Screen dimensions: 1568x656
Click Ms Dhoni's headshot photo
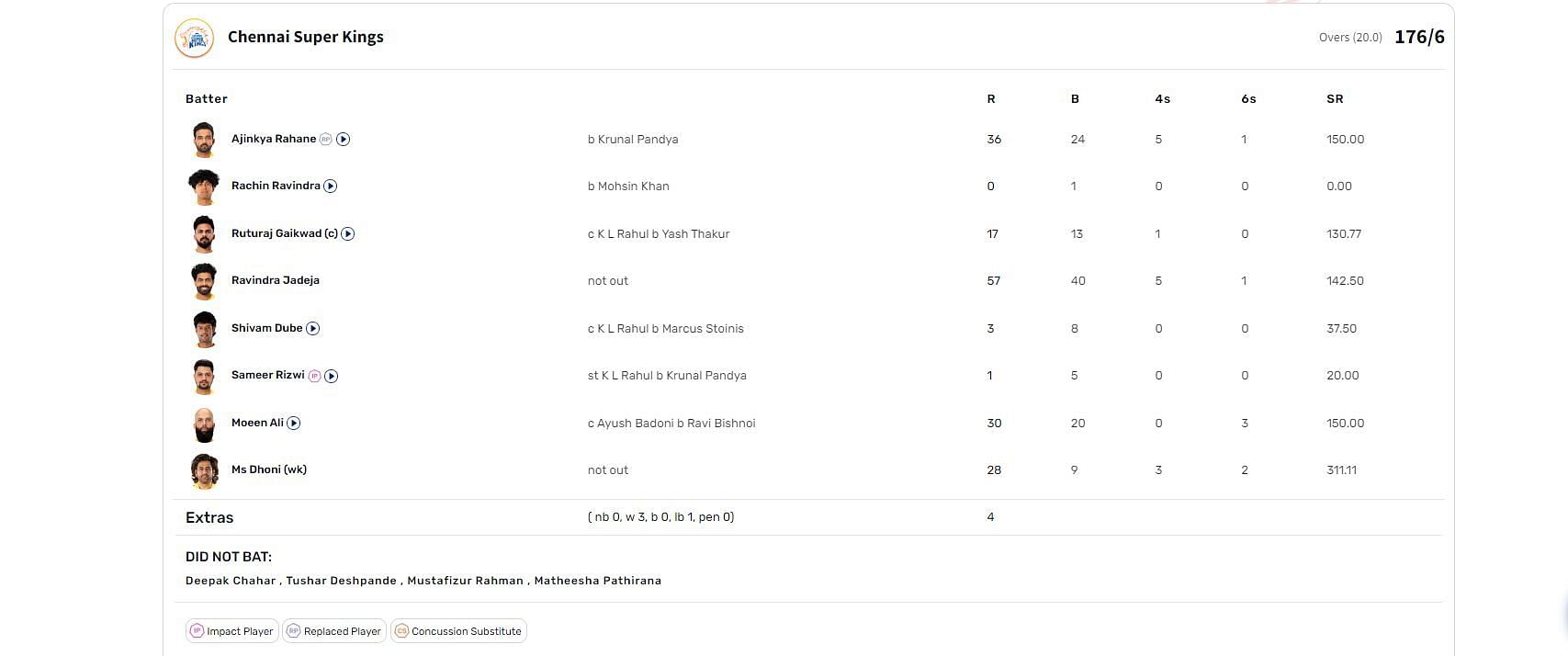click(x=204, y=470)
